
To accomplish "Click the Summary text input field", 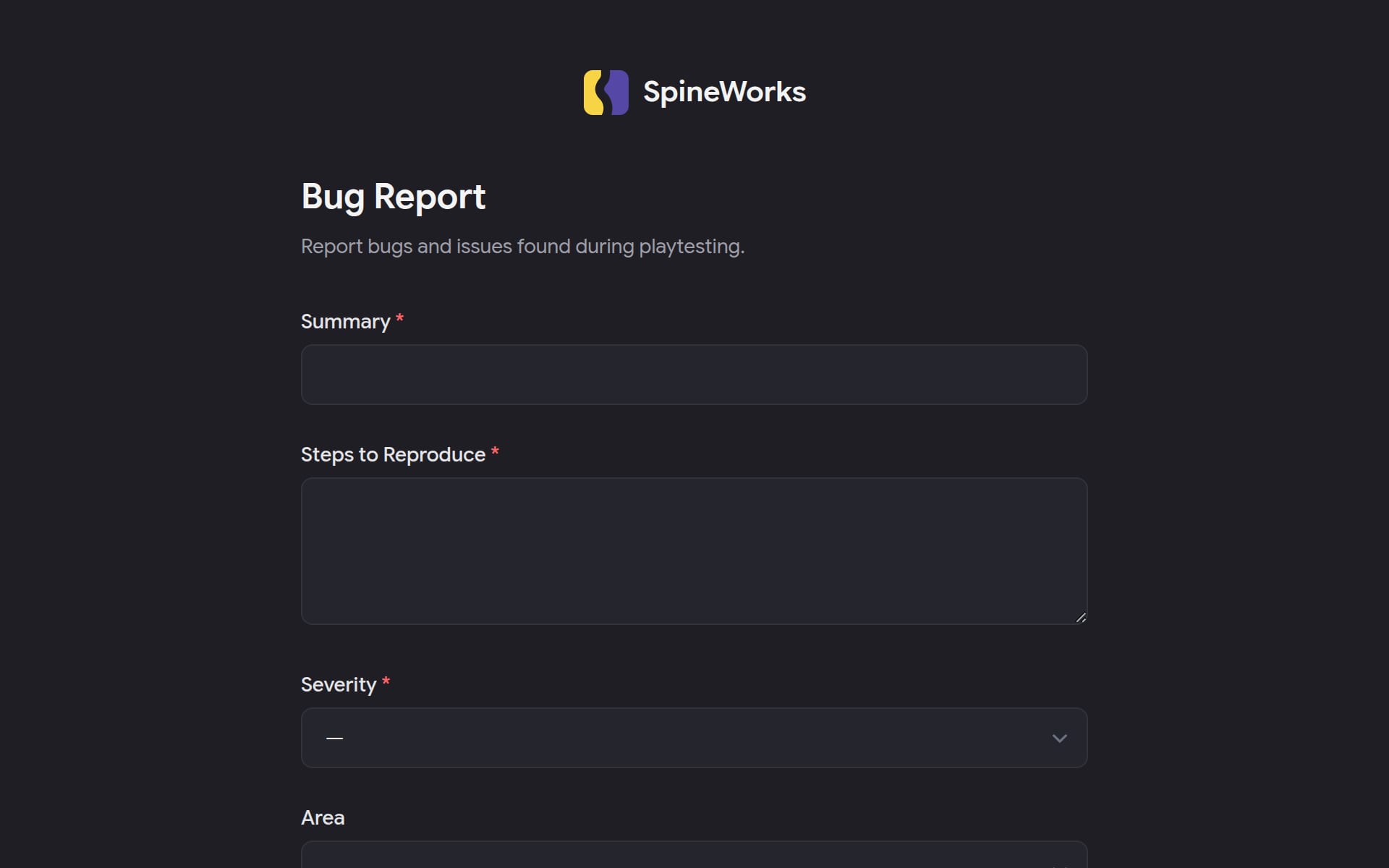I will [x=694, y=375].
